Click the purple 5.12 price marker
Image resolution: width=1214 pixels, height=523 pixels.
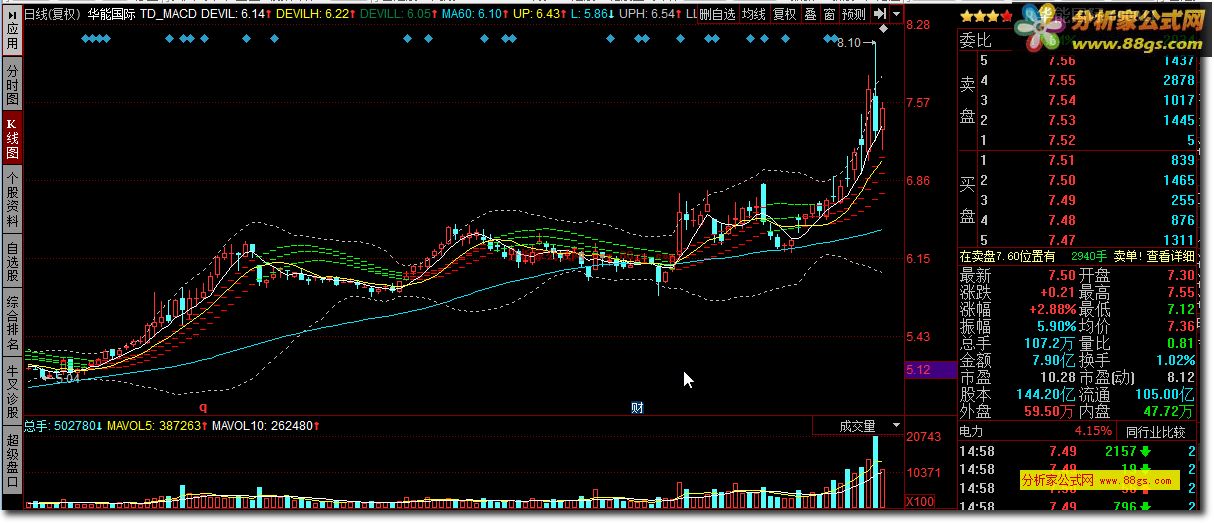click(929, 369)
